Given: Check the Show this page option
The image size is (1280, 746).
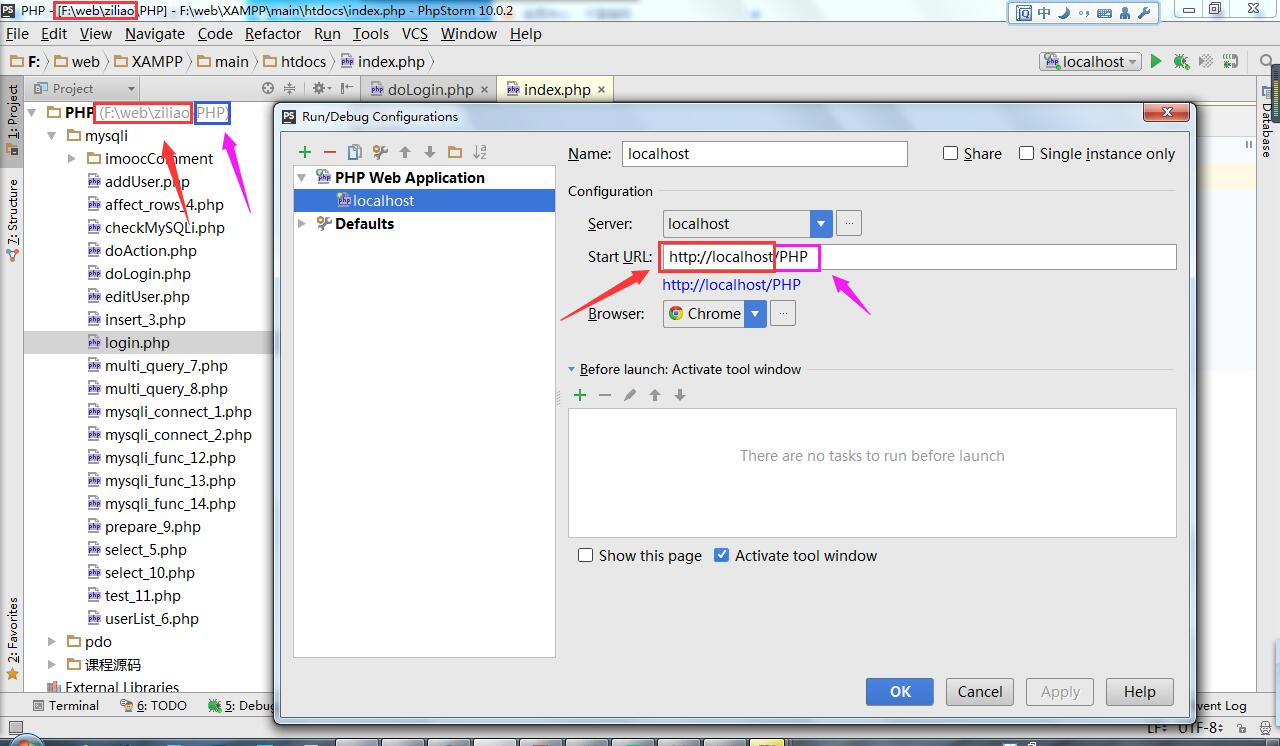Looking at the screenshot, I should click(x=585, y=555).
